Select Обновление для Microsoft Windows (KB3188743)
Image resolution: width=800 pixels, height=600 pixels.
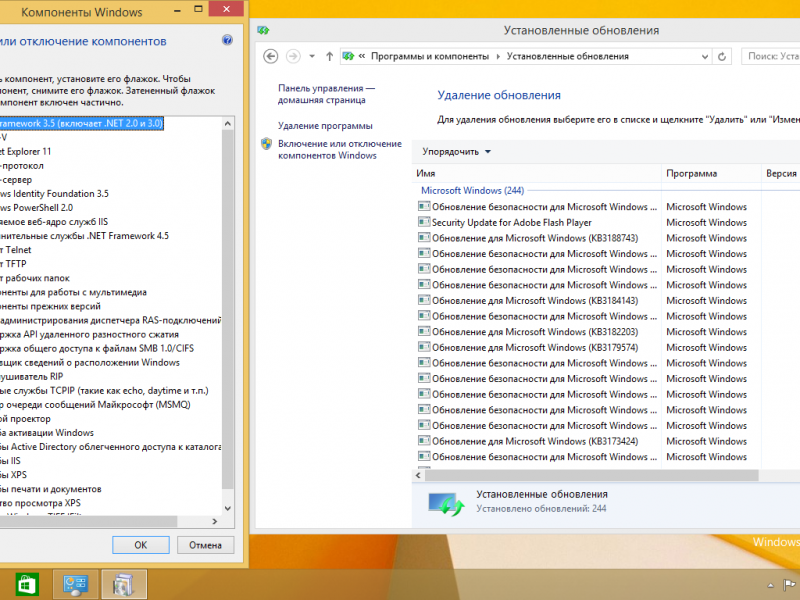click(535, 238)
